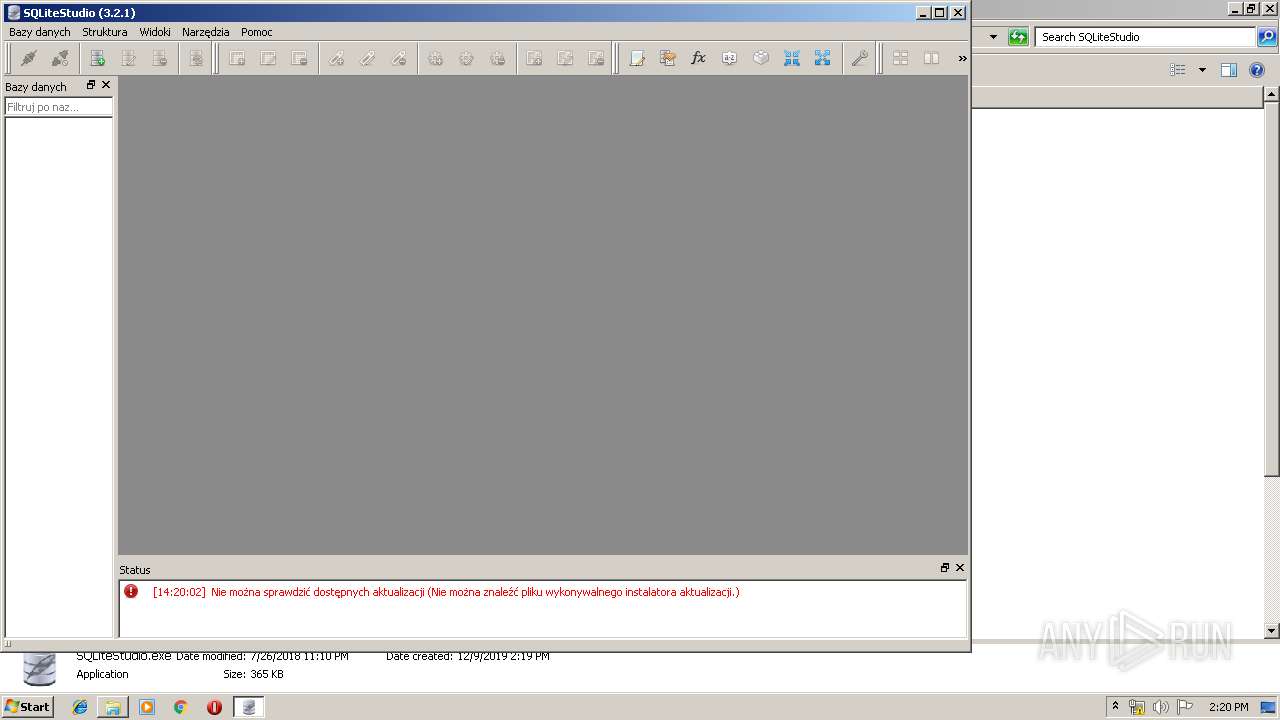Close the Bazy danych panel
Screen dimensions: 1280x720
point(106,85)
